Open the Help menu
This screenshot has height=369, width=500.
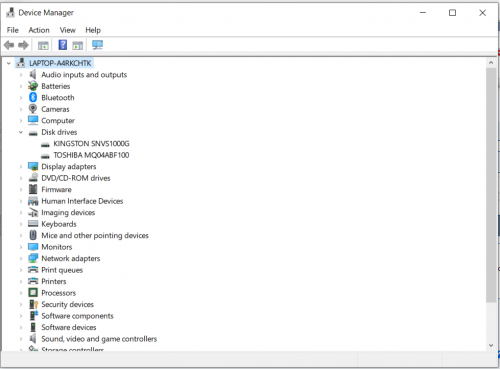click(93, 30)
